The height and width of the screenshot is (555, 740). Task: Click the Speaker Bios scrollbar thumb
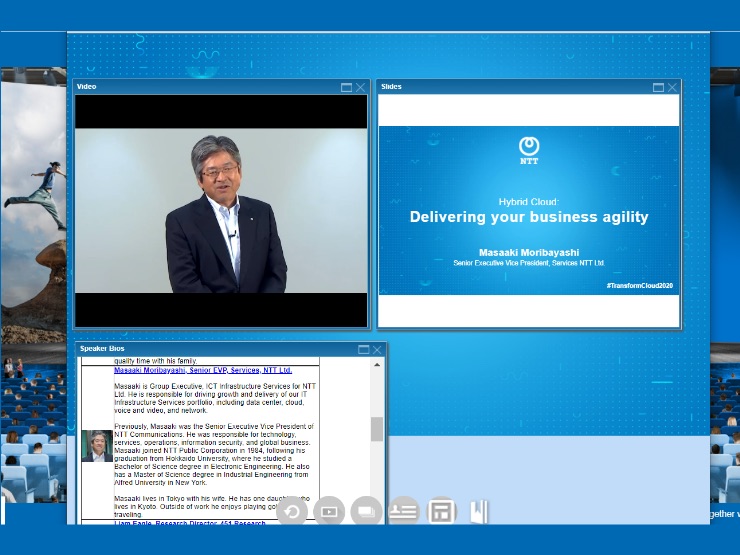pyautogui.click(x=377, y=429)
